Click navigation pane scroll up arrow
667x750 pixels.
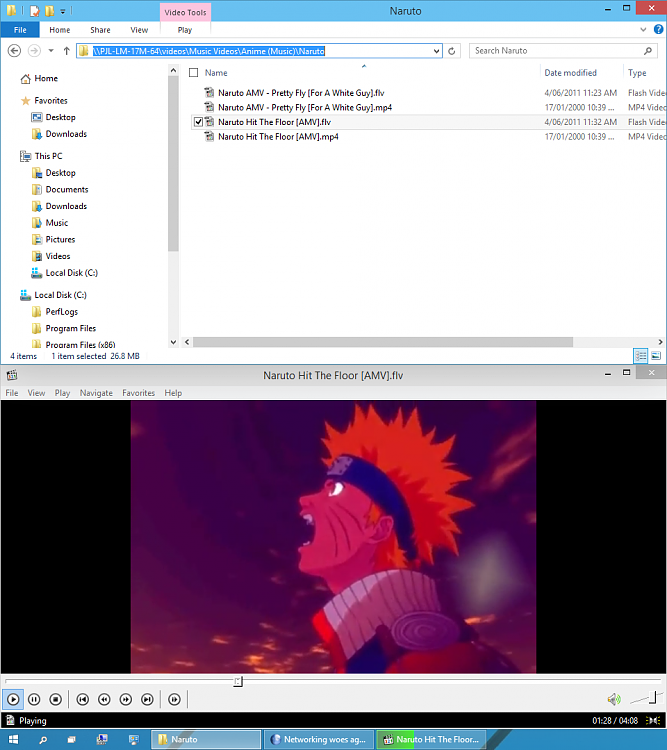point(173,70)
